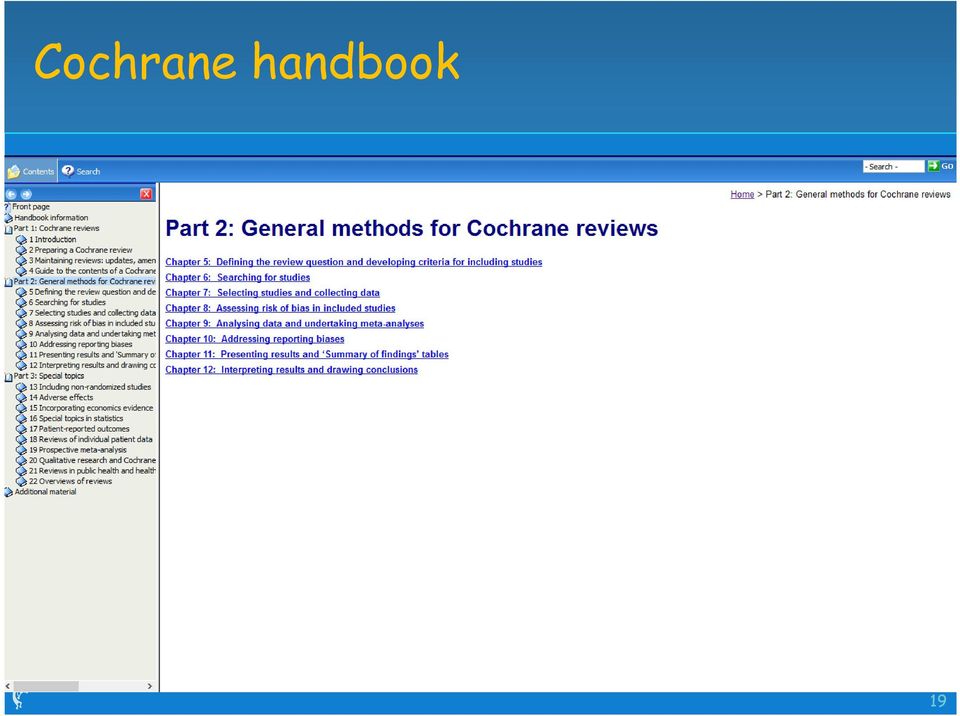
Task: Select Front page in the contents tree
Action: (x=31, y=207)
